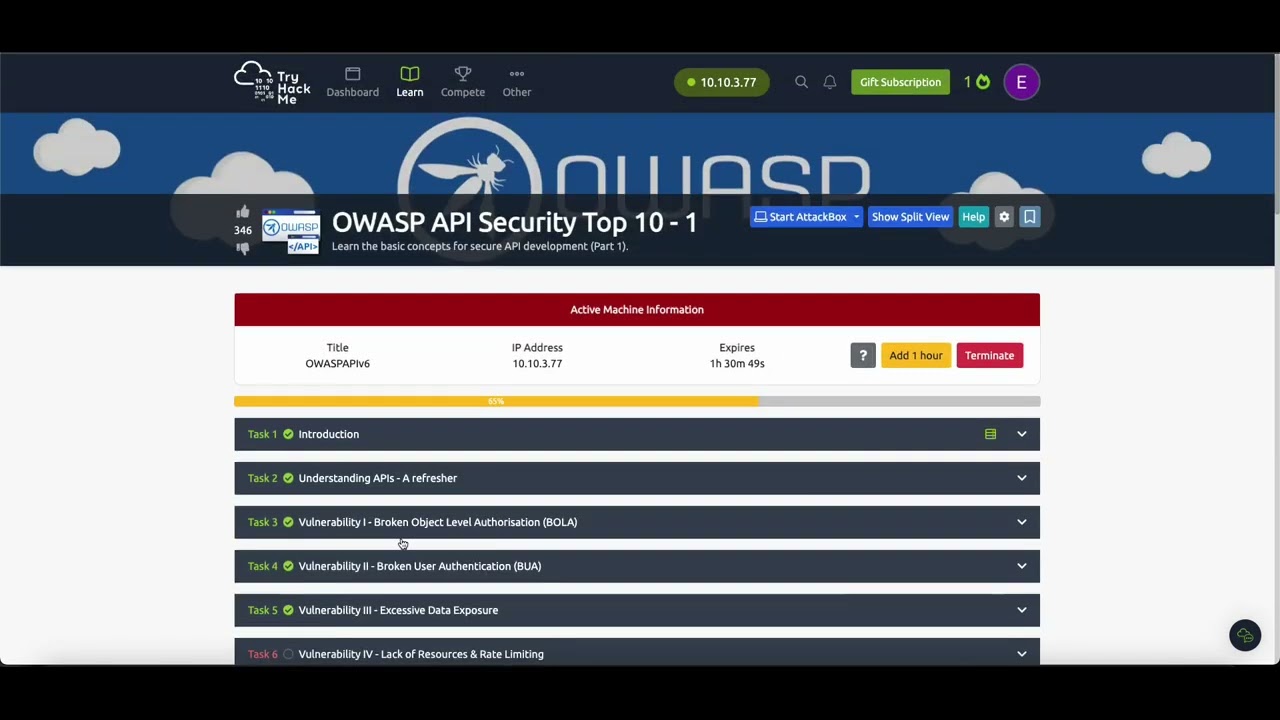Click the Add 1 hour button

pyautogui.click(x=916, y=355)
